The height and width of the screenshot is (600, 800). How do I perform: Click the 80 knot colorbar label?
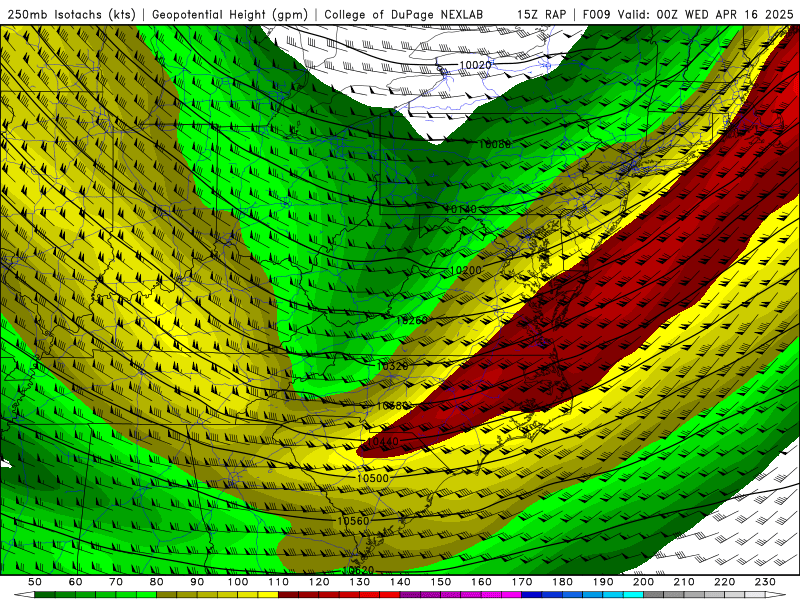tap(157, 582)
